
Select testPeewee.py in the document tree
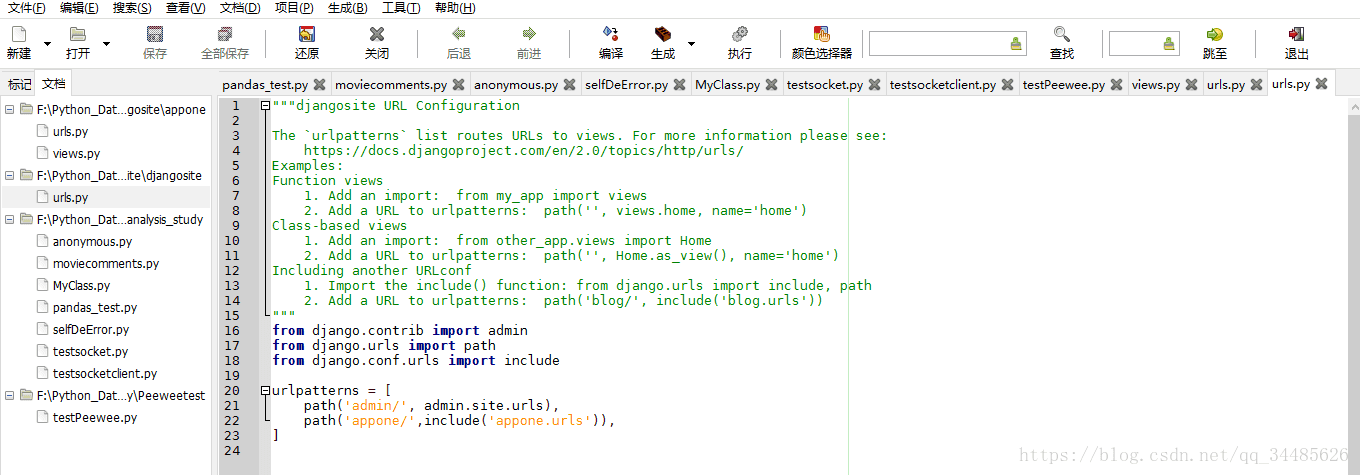[x=95, y=418]
